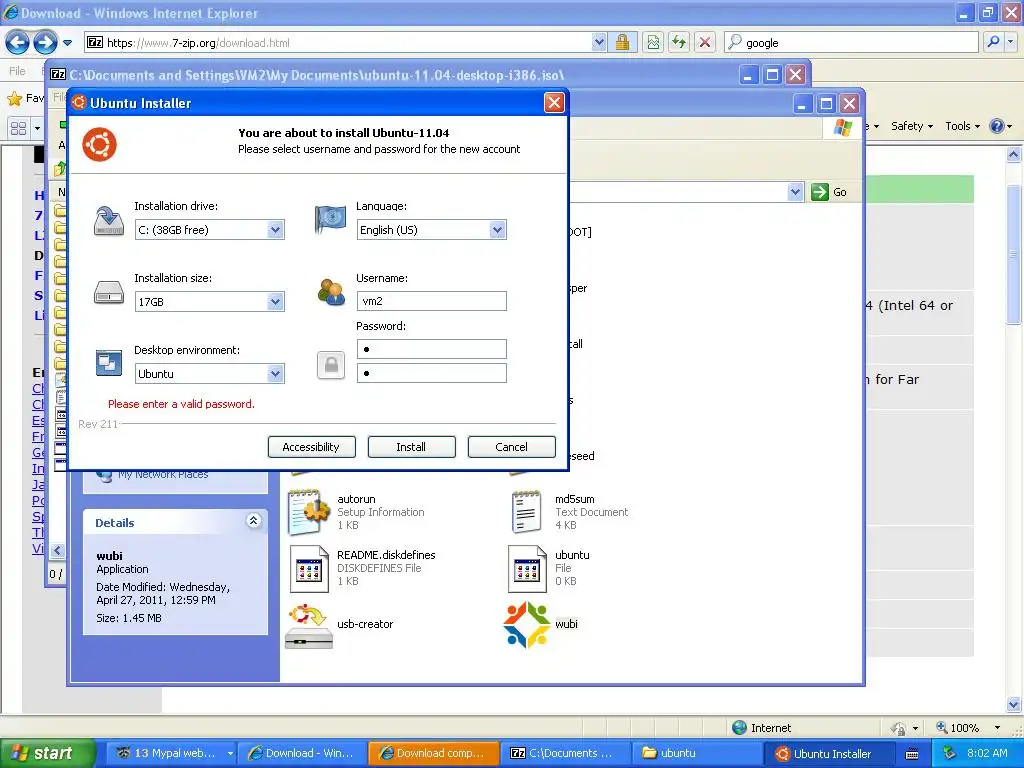Click the IE Stop button
The height and width of the screenshot is (768, 1024).
click(x=705, y=43)
